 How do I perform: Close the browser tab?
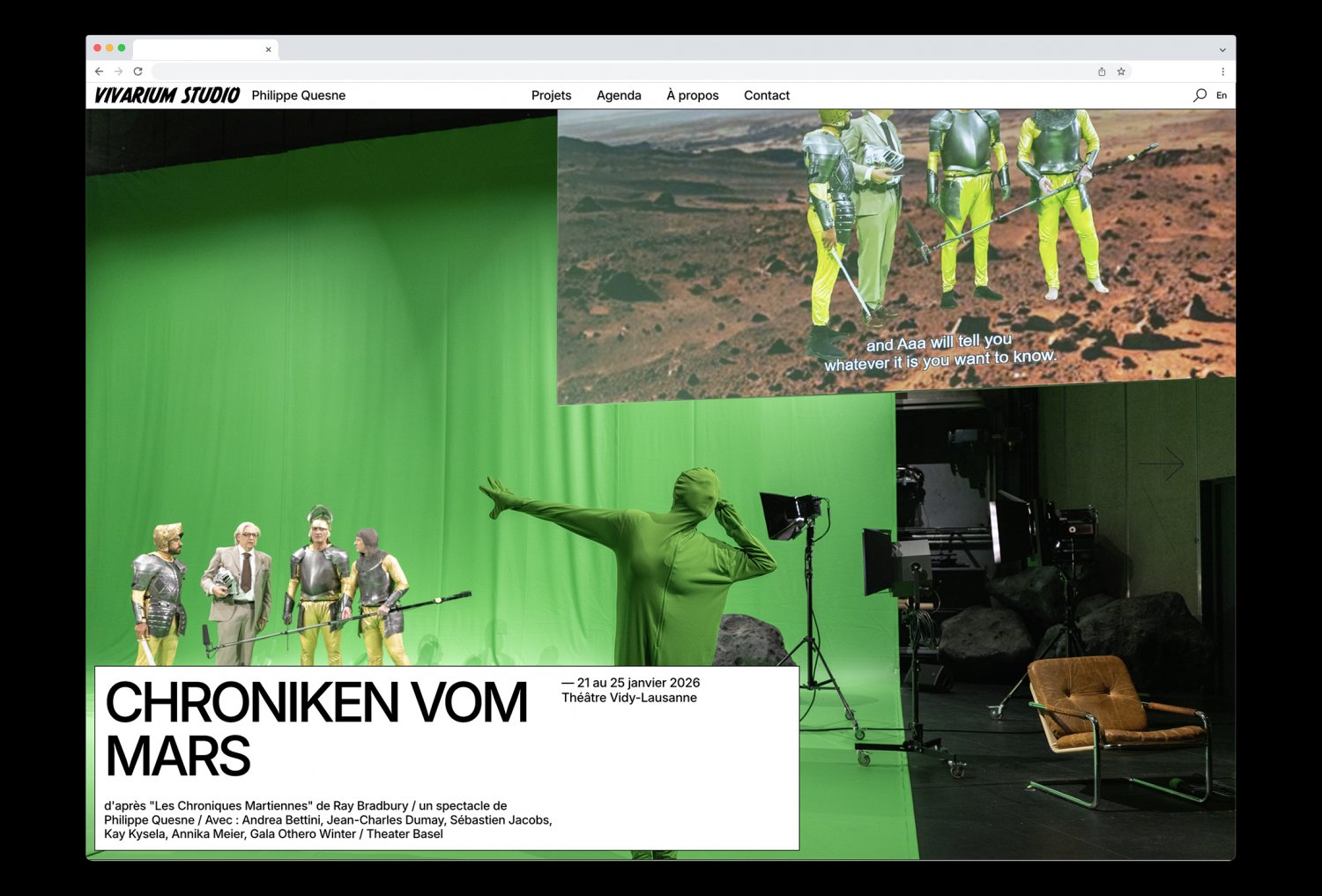268,49
